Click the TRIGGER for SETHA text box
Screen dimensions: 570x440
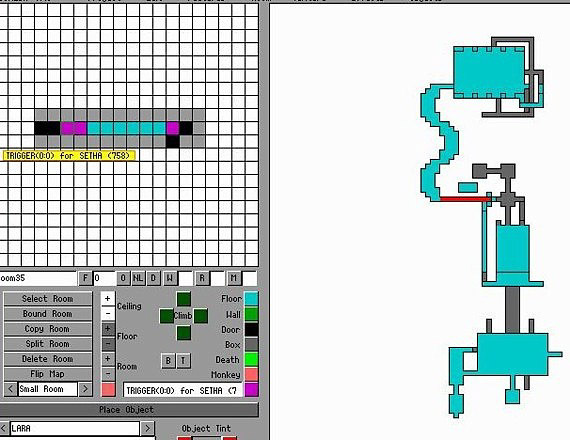183,390
